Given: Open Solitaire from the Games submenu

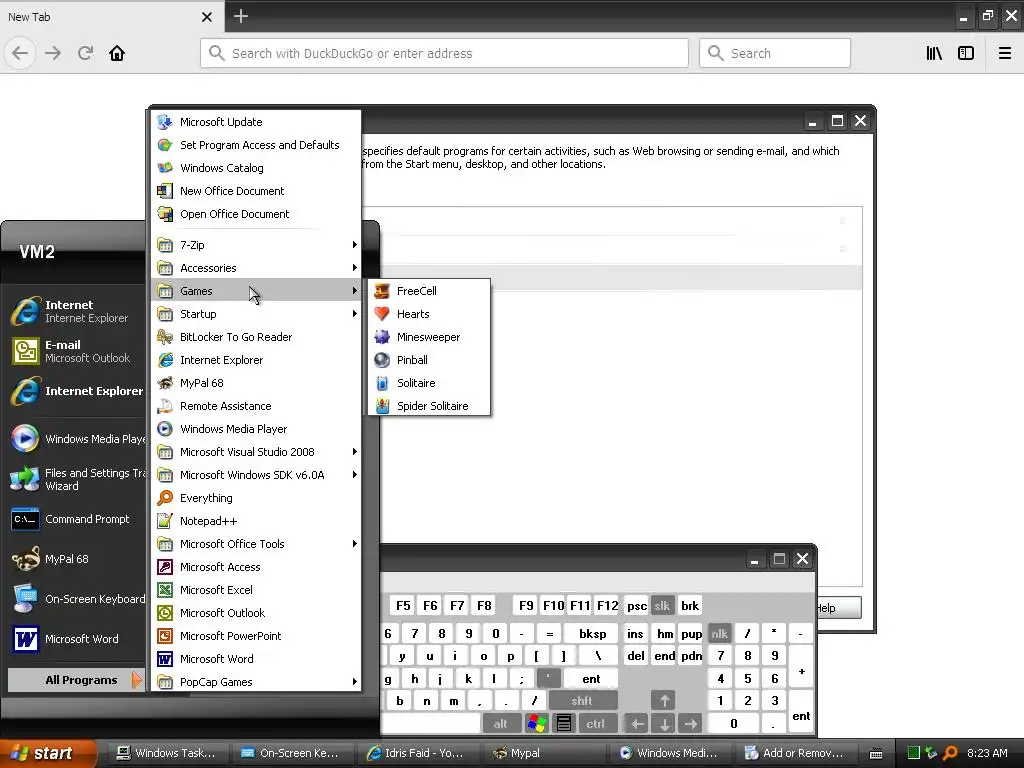Looking at the screenshot, I should 429,383.
